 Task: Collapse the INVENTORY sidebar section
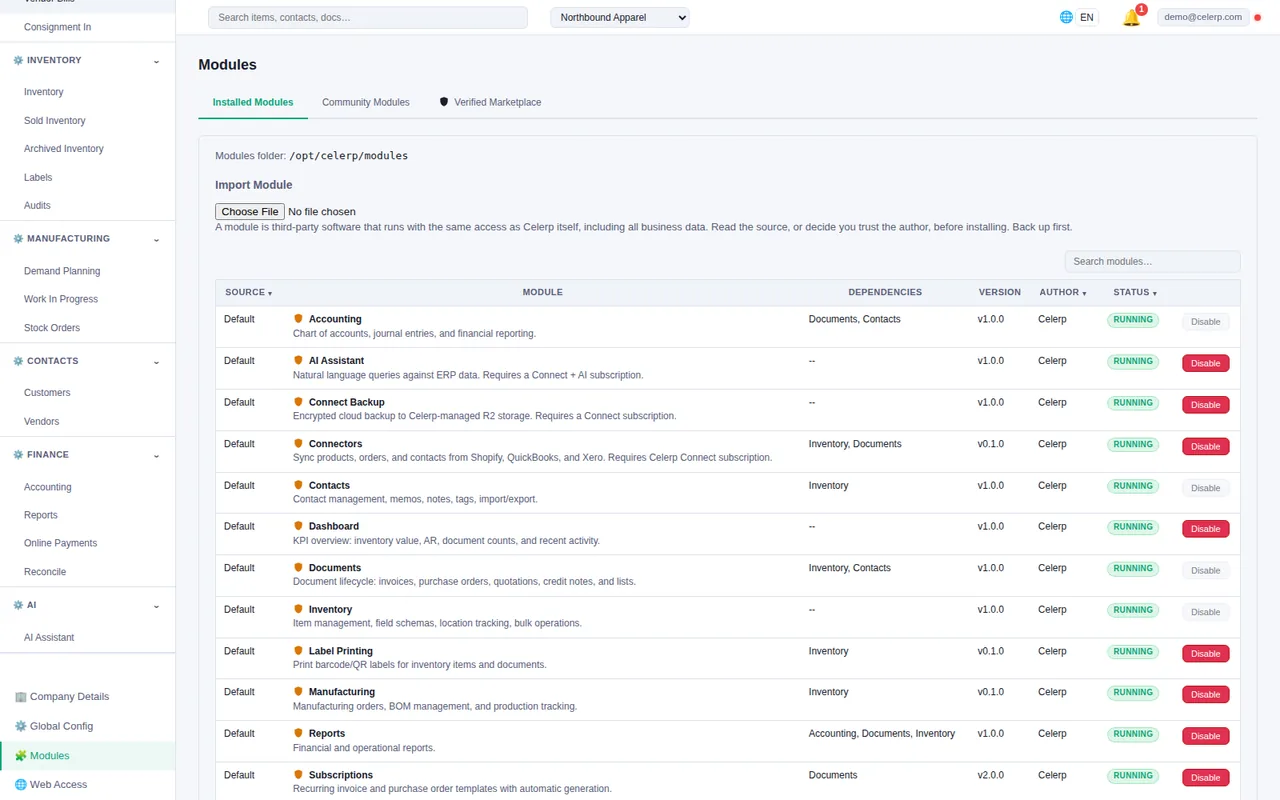(156, 61)
